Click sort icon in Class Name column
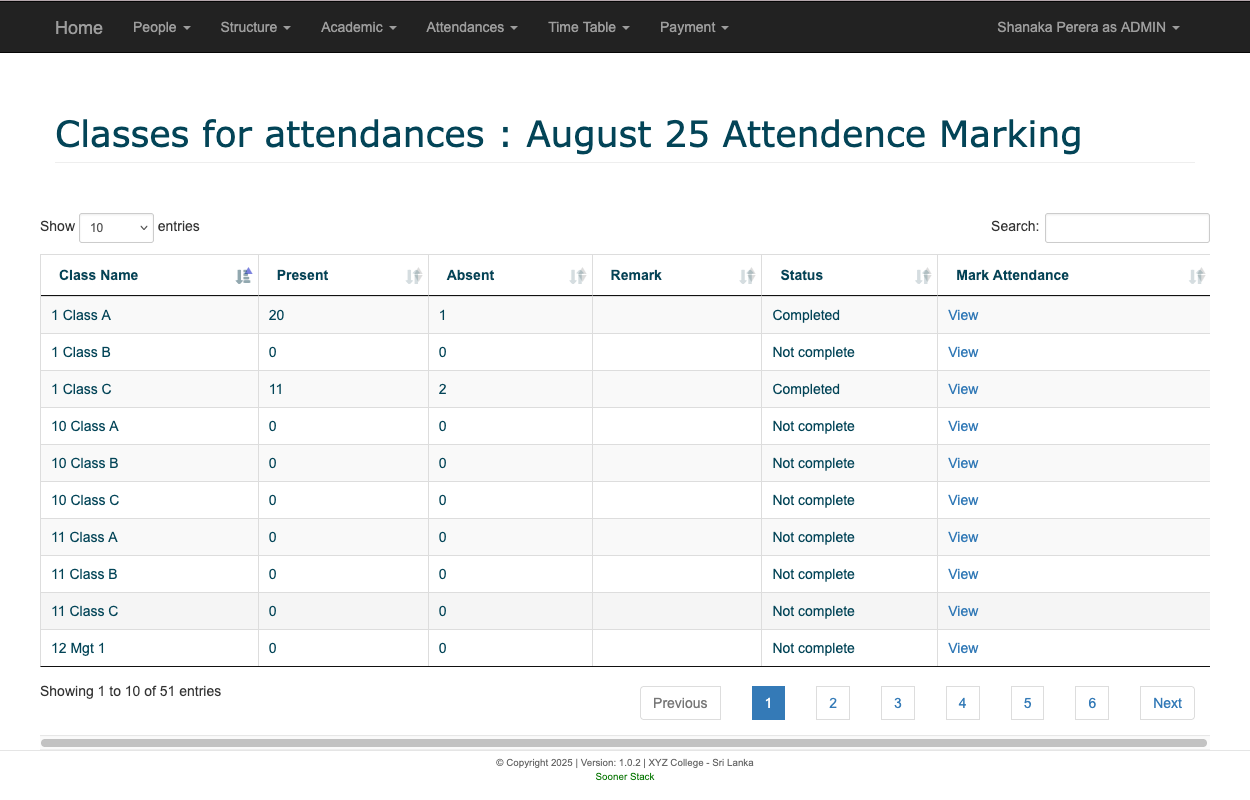Screen dimensions: 1250x800 (x=244, y=276)
